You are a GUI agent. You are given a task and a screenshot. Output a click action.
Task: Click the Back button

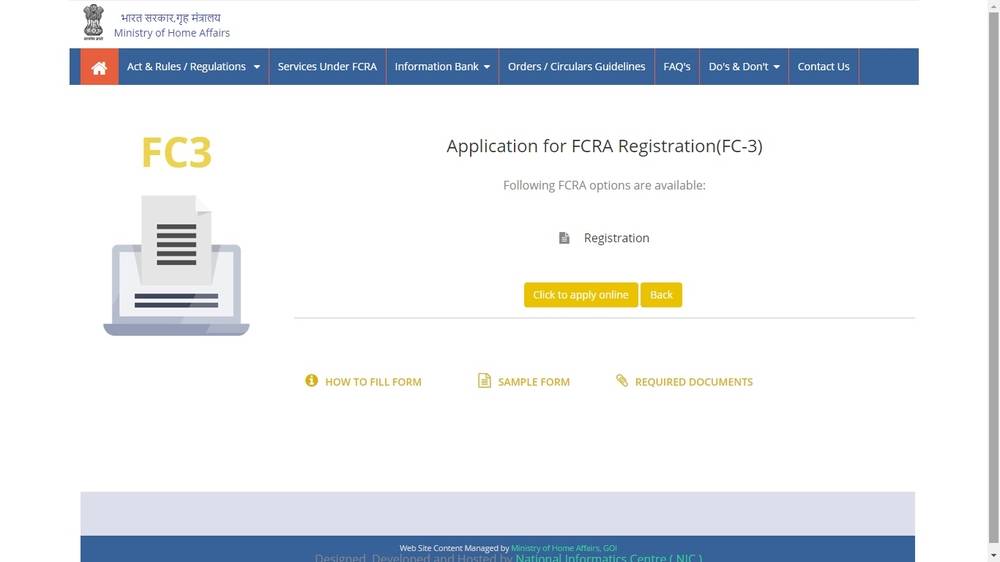(x=661, y=295)
